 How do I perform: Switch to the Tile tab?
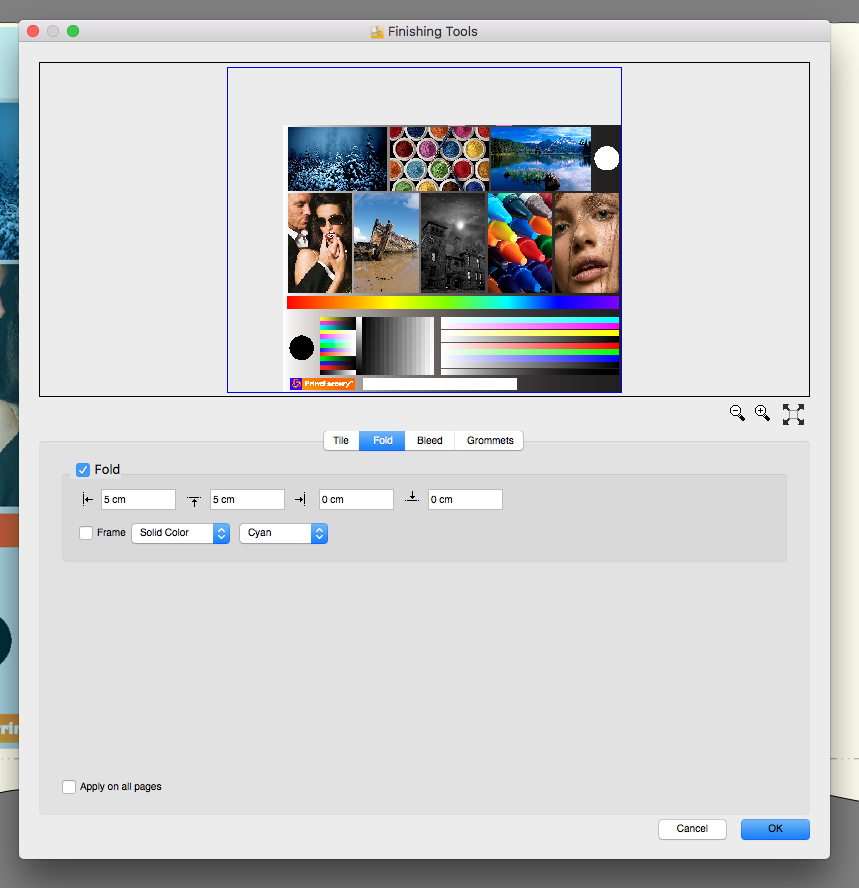click(341, 441)
